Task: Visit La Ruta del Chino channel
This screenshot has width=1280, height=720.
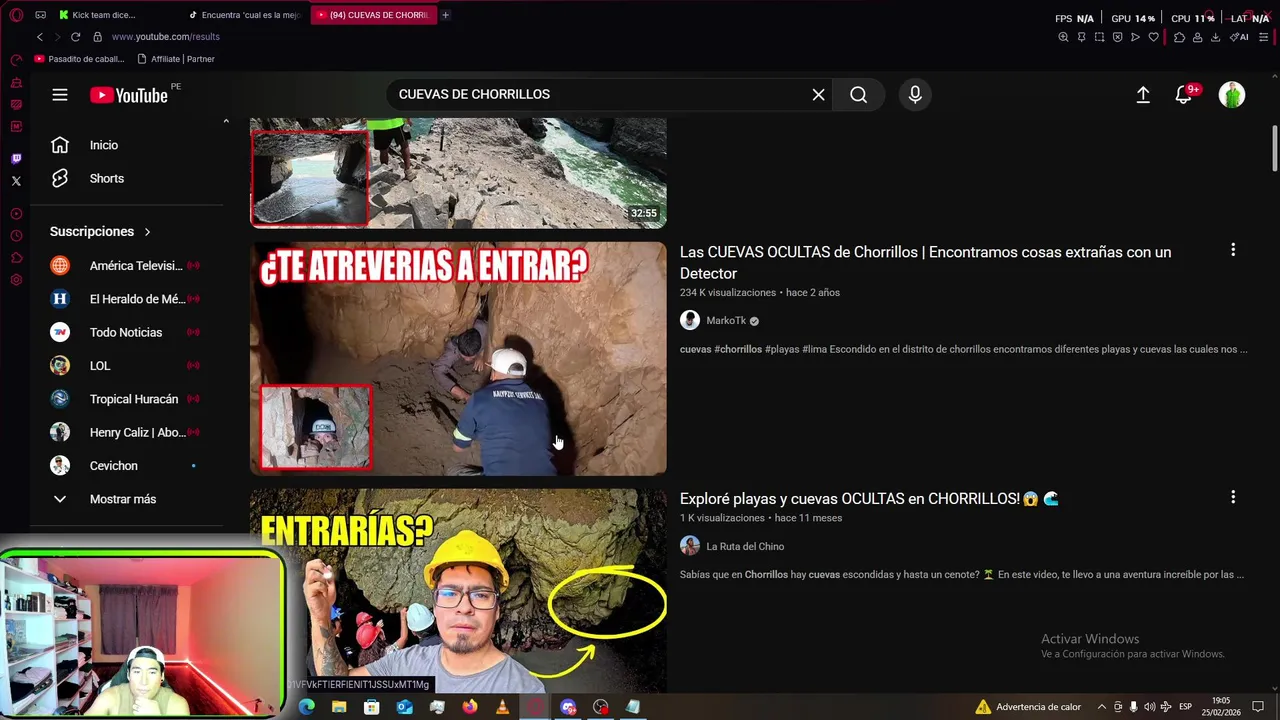Action: pyautogui.click(x=745, y=546)
